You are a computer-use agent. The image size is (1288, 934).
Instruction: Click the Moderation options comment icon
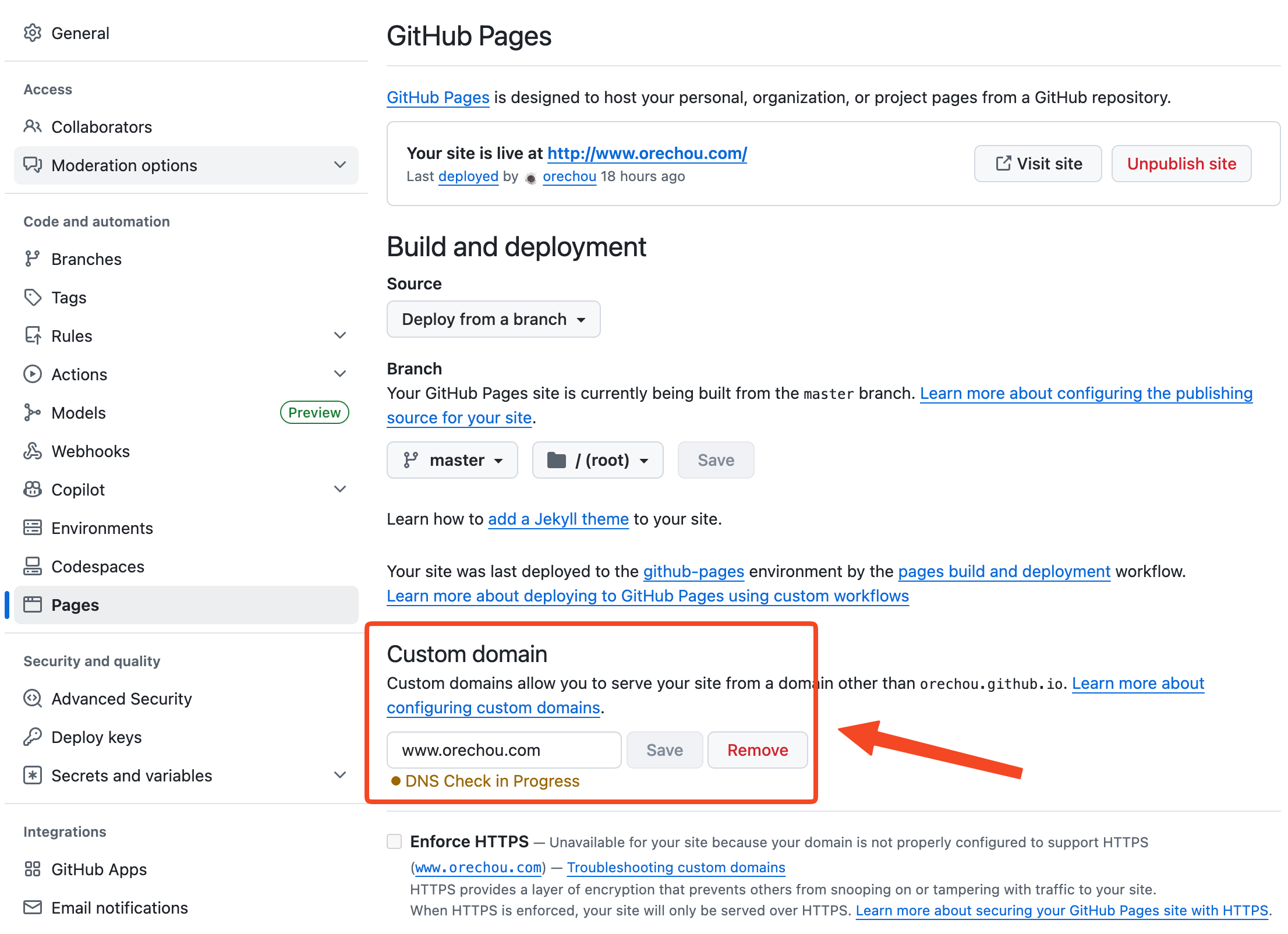pos(33,165)
